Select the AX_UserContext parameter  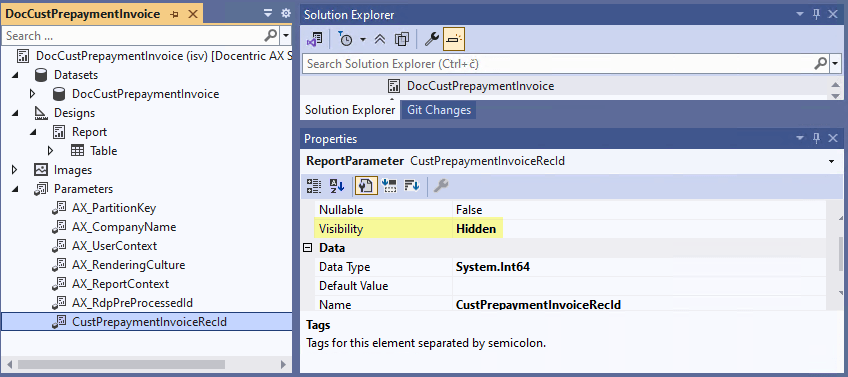pos(114,246)
